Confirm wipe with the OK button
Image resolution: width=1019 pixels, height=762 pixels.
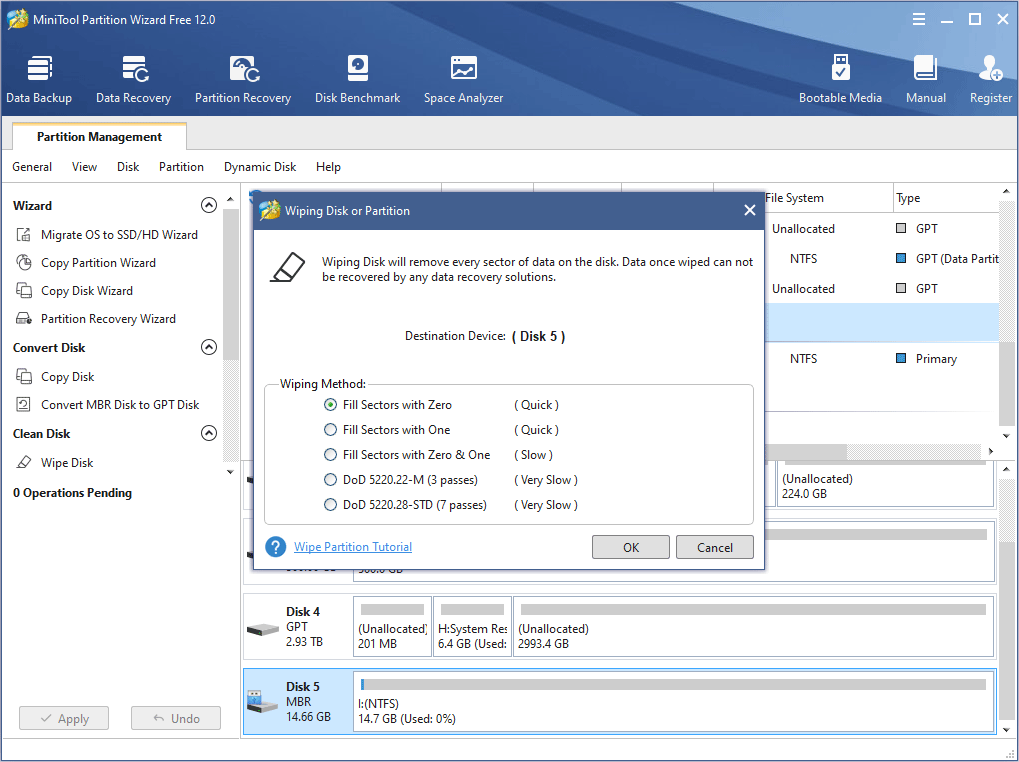click(630, 547)
